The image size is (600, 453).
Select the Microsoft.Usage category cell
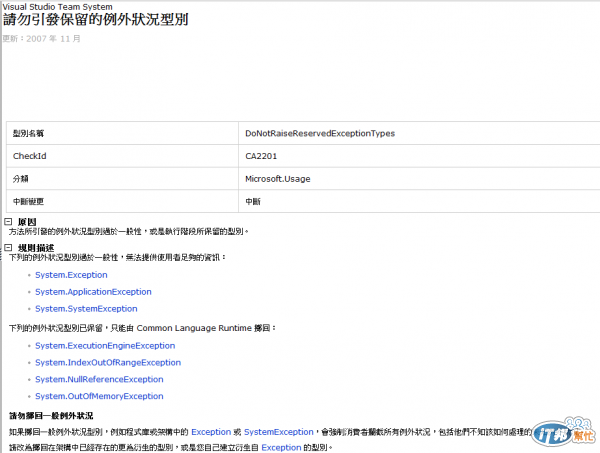(419, 179)
